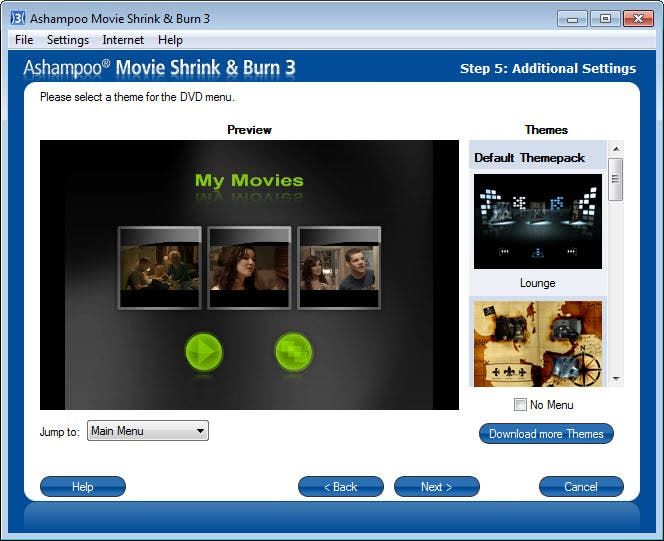Open the Jump to Main Menu dropdown
The width and height of the screenshot is (664, 541).
pyautogui.click(x=148, y=431)
